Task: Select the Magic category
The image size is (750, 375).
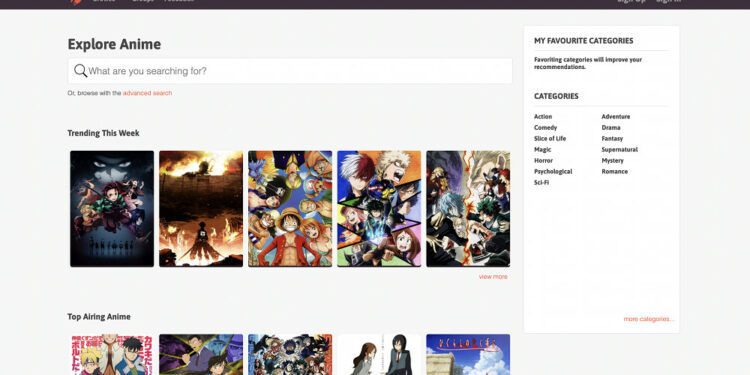Action: point(542,150)
